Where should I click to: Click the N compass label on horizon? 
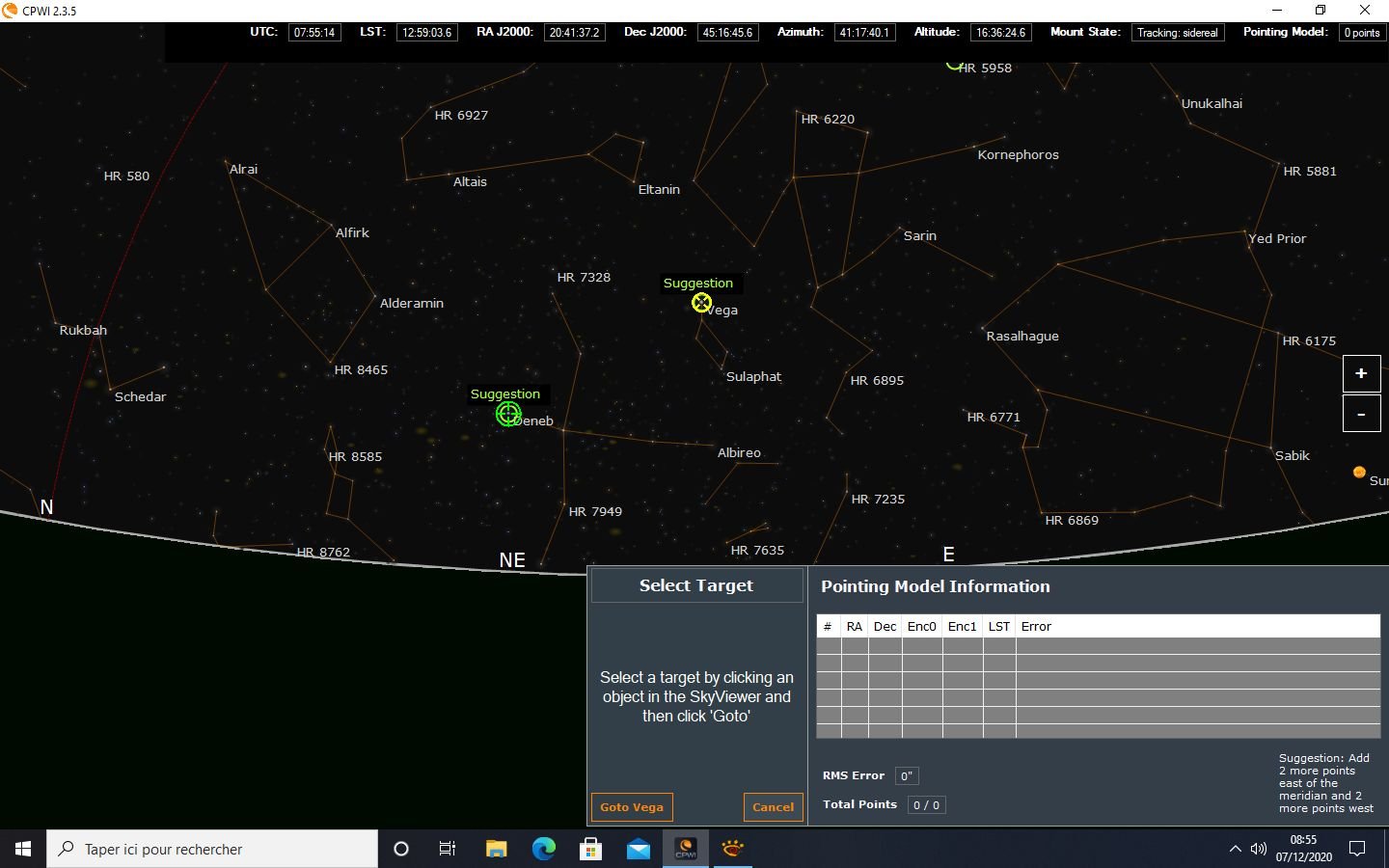click(x=46, y=507)
